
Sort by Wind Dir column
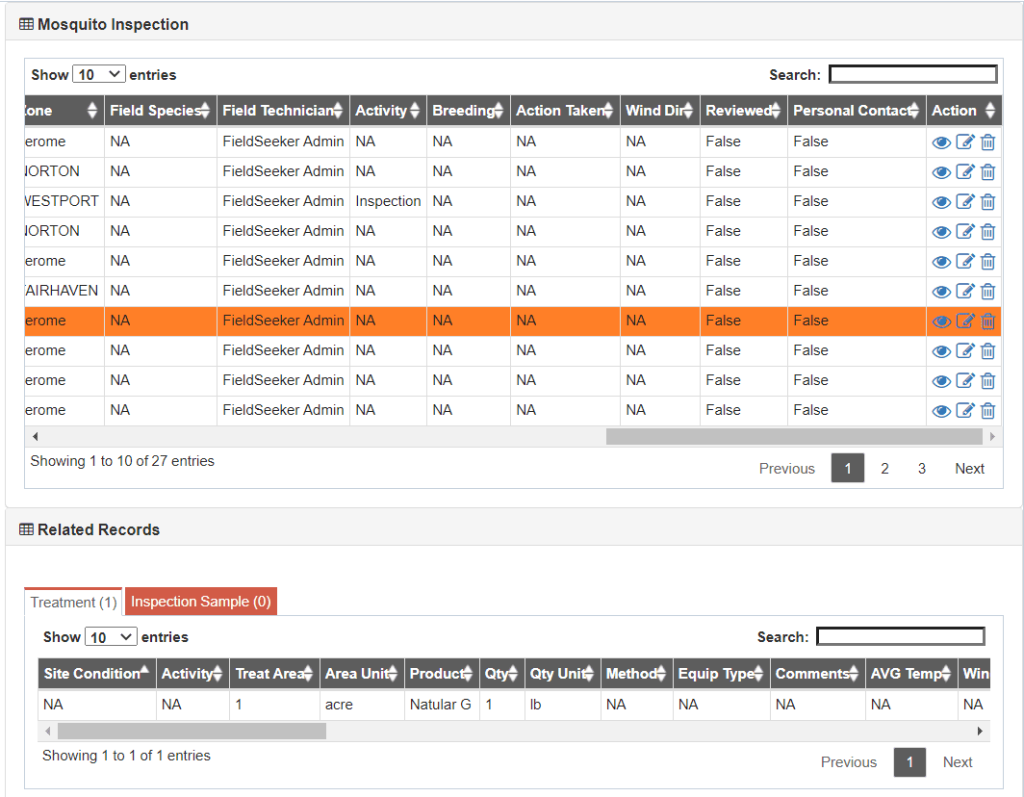pos(660,110)
